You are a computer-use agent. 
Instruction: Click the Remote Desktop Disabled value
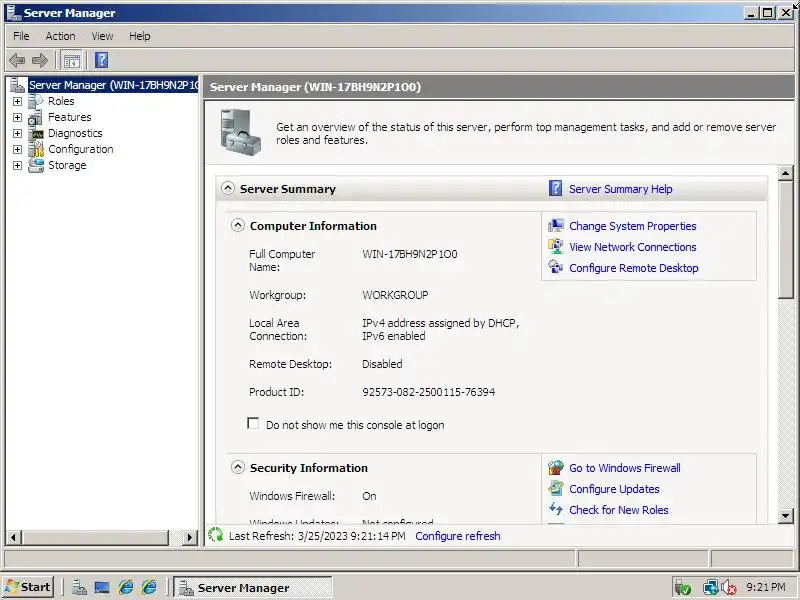[x=382, y=364]
